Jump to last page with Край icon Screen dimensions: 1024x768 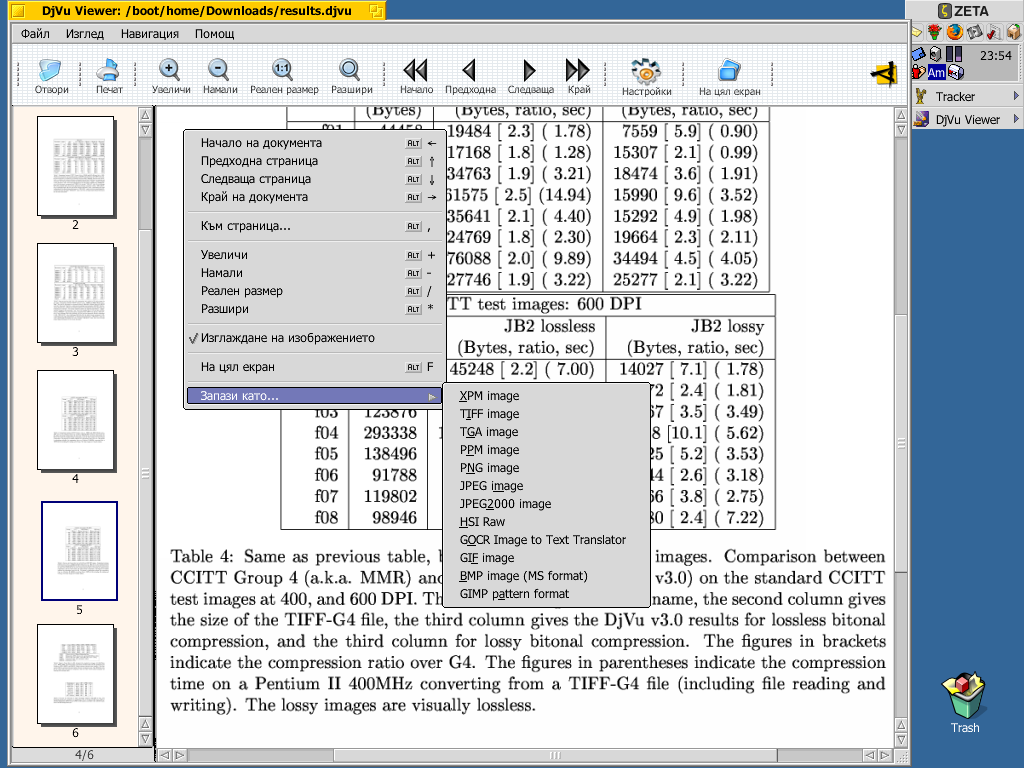click(x=577, y=70)
